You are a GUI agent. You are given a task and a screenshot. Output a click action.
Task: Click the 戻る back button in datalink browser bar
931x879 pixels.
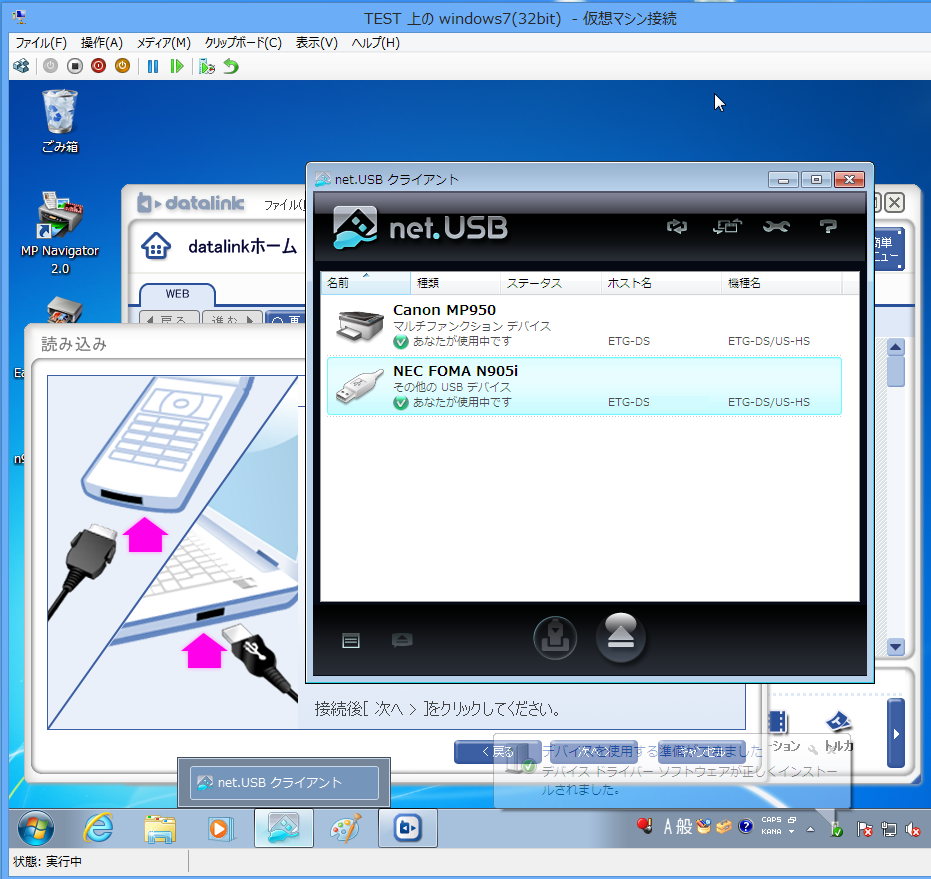(x=170, y=318)
